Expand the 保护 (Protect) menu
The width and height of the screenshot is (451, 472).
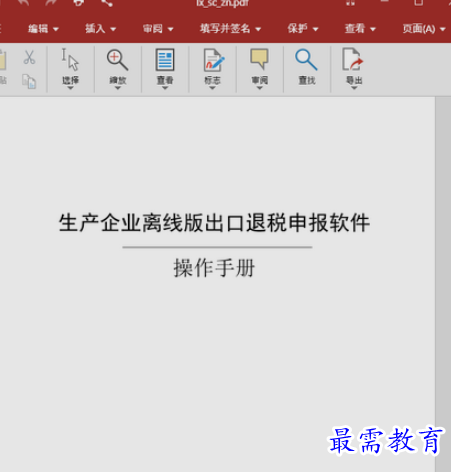[x=303, y=29]
